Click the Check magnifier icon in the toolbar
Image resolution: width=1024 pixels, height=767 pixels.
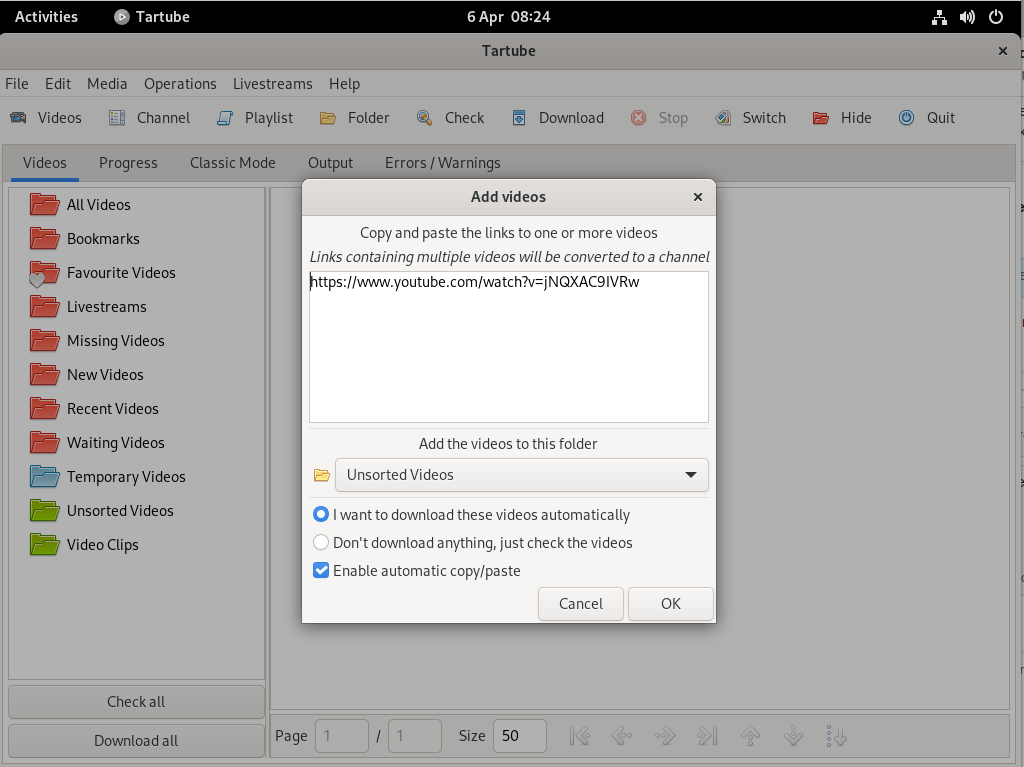(424, 118)
